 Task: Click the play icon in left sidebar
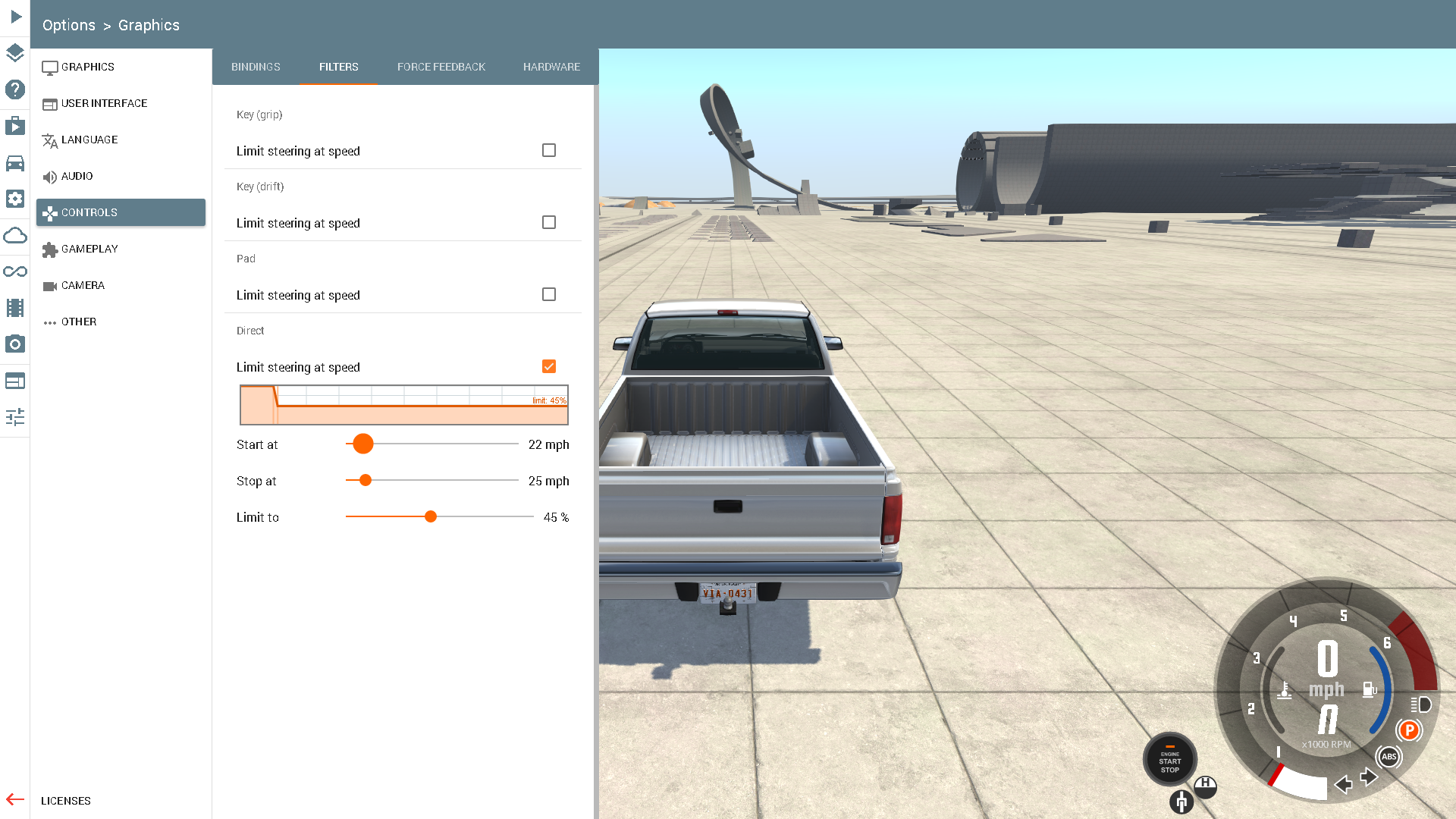click(15, 17)
